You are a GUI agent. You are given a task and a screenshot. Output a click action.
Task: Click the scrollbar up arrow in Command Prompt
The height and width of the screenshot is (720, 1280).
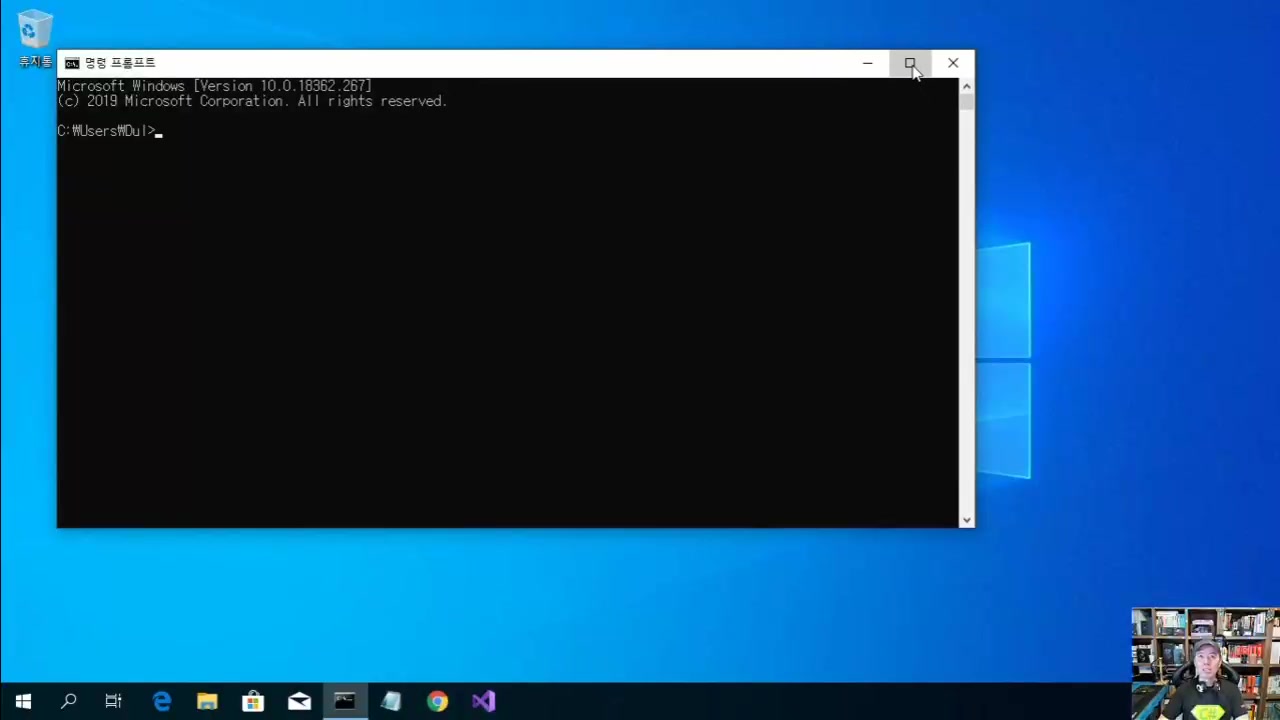click(x=966, y=87)
